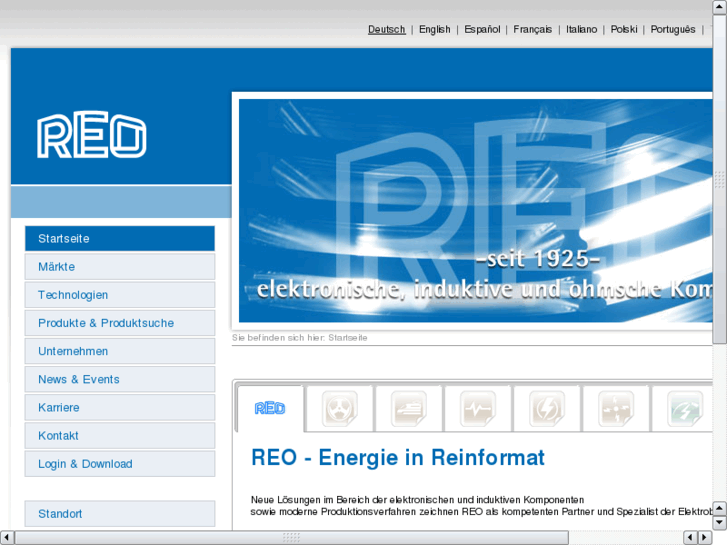Open the Unternehmen menu item
Screen dimensions: 727x545
click(x=120, y=351)
